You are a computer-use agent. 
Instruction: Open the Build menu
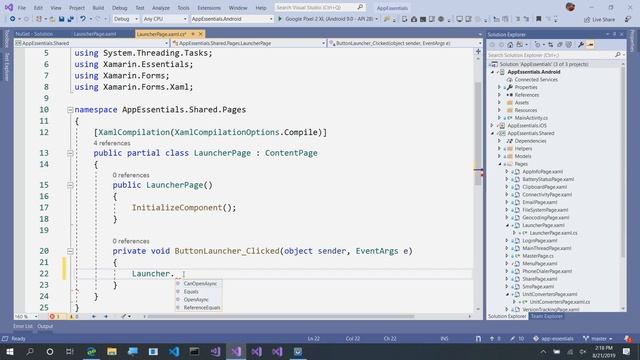coord(98,8)
